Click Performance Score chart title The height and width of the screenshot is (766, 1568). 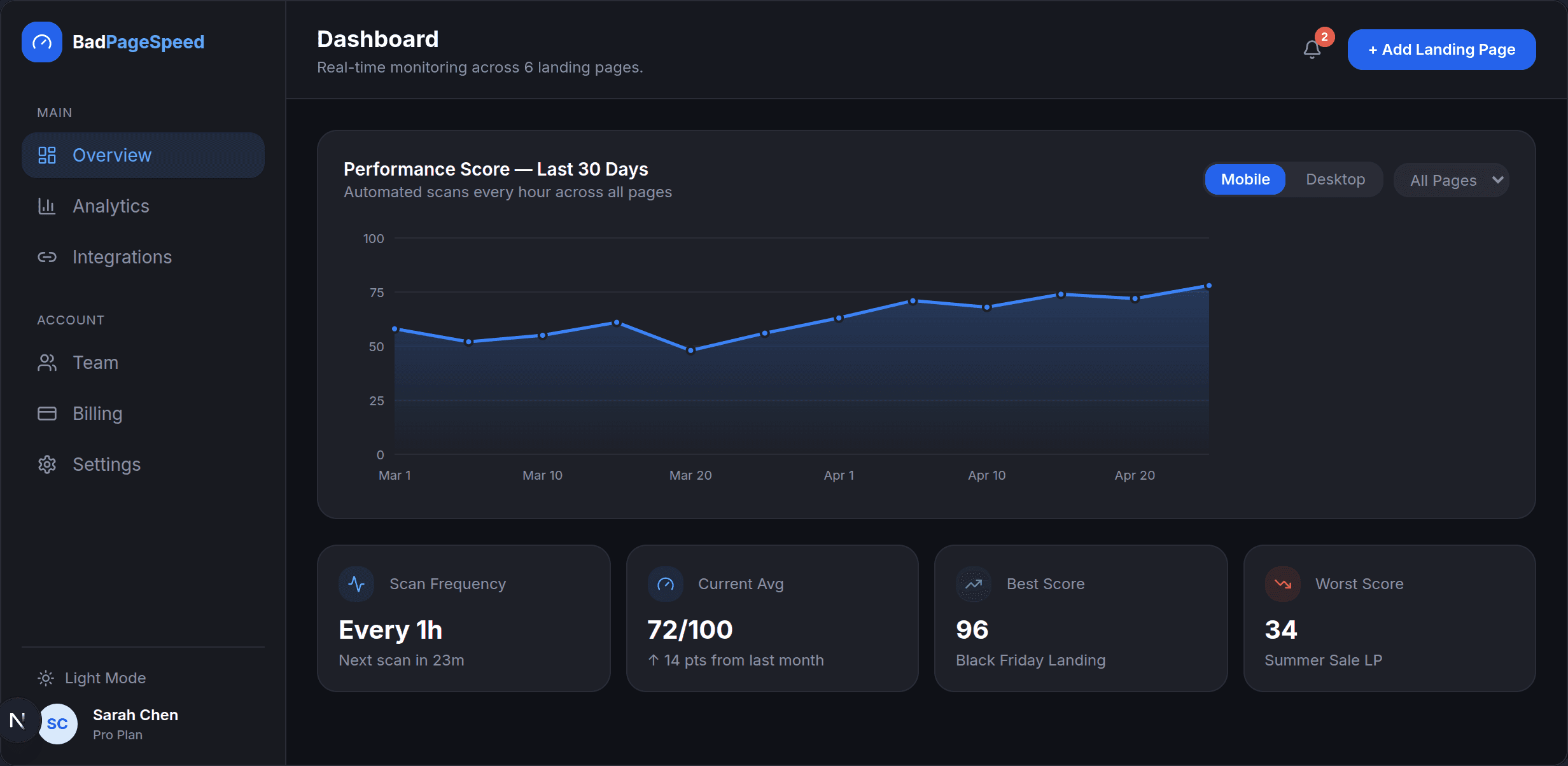click(x=496, y=169)
